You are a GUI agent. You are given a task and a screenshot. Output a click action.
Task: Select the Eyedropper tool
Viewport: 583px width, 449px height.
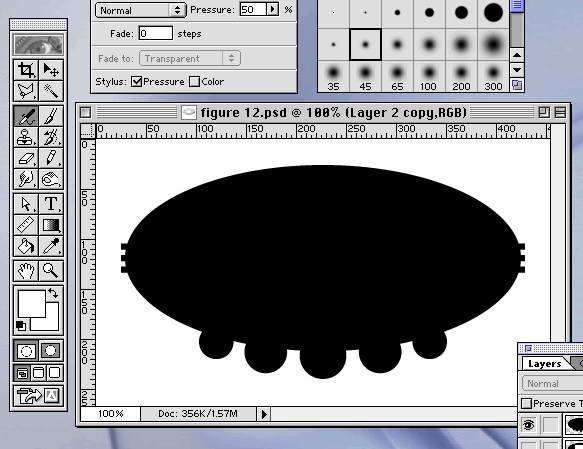click(x=51, y=246)
